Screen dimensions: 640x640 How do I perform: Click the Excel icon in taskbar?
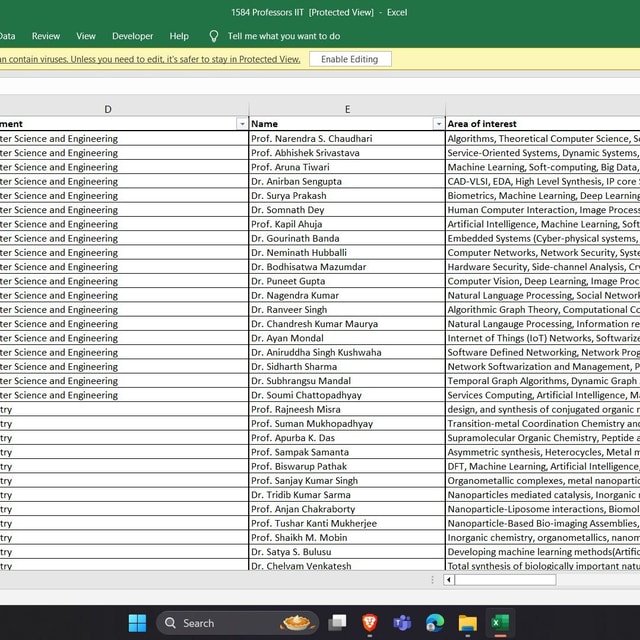click(498, 623)
